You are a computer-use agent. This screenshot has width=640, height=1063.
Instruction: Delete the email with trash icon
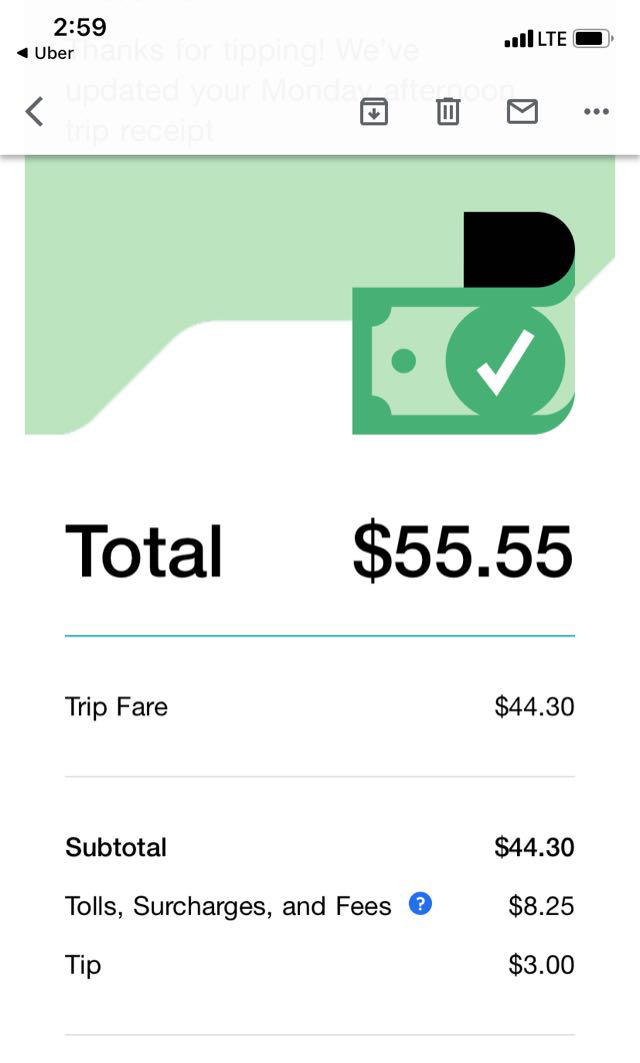[x=447, y=112]
